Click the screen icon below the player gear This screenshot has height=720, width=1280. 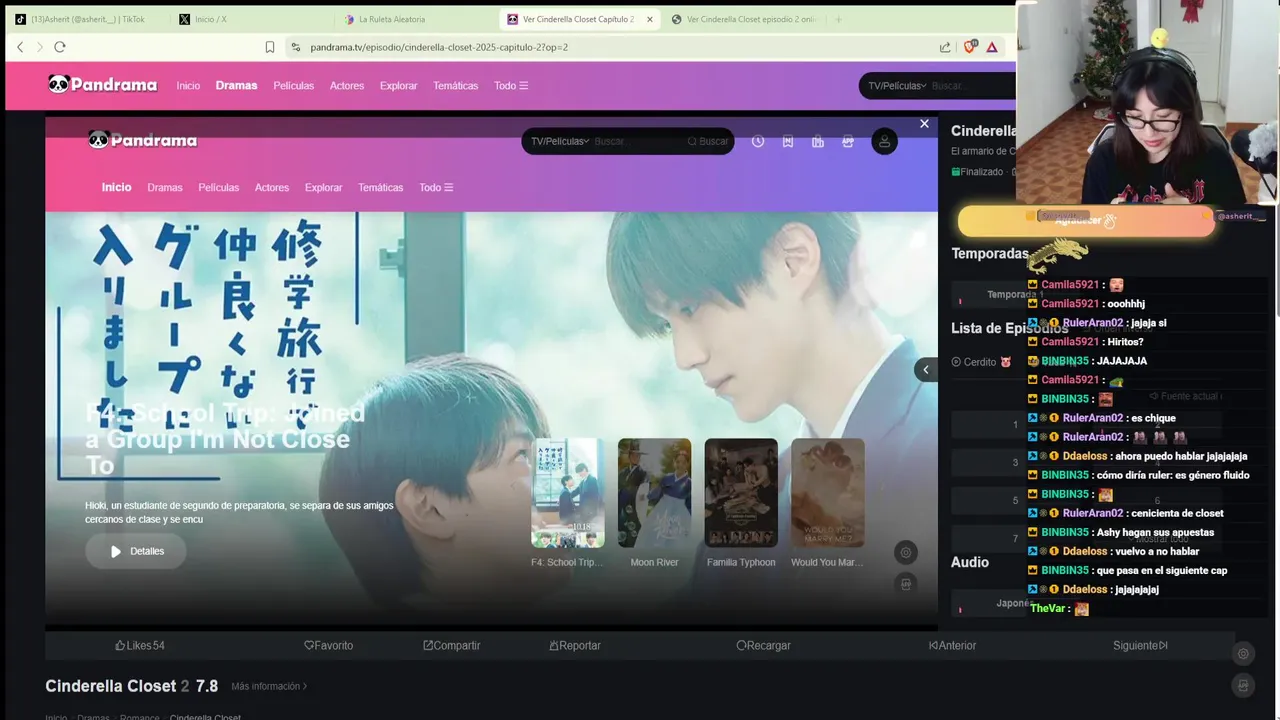tap(906, 584)
